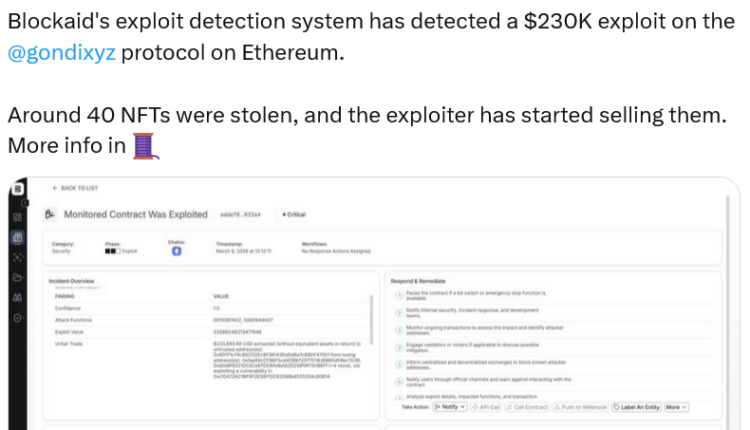The image size is (750, 430).
Task: Click the Ethereum chain icon
Action: pyautogui.click(x=176, y=251)
